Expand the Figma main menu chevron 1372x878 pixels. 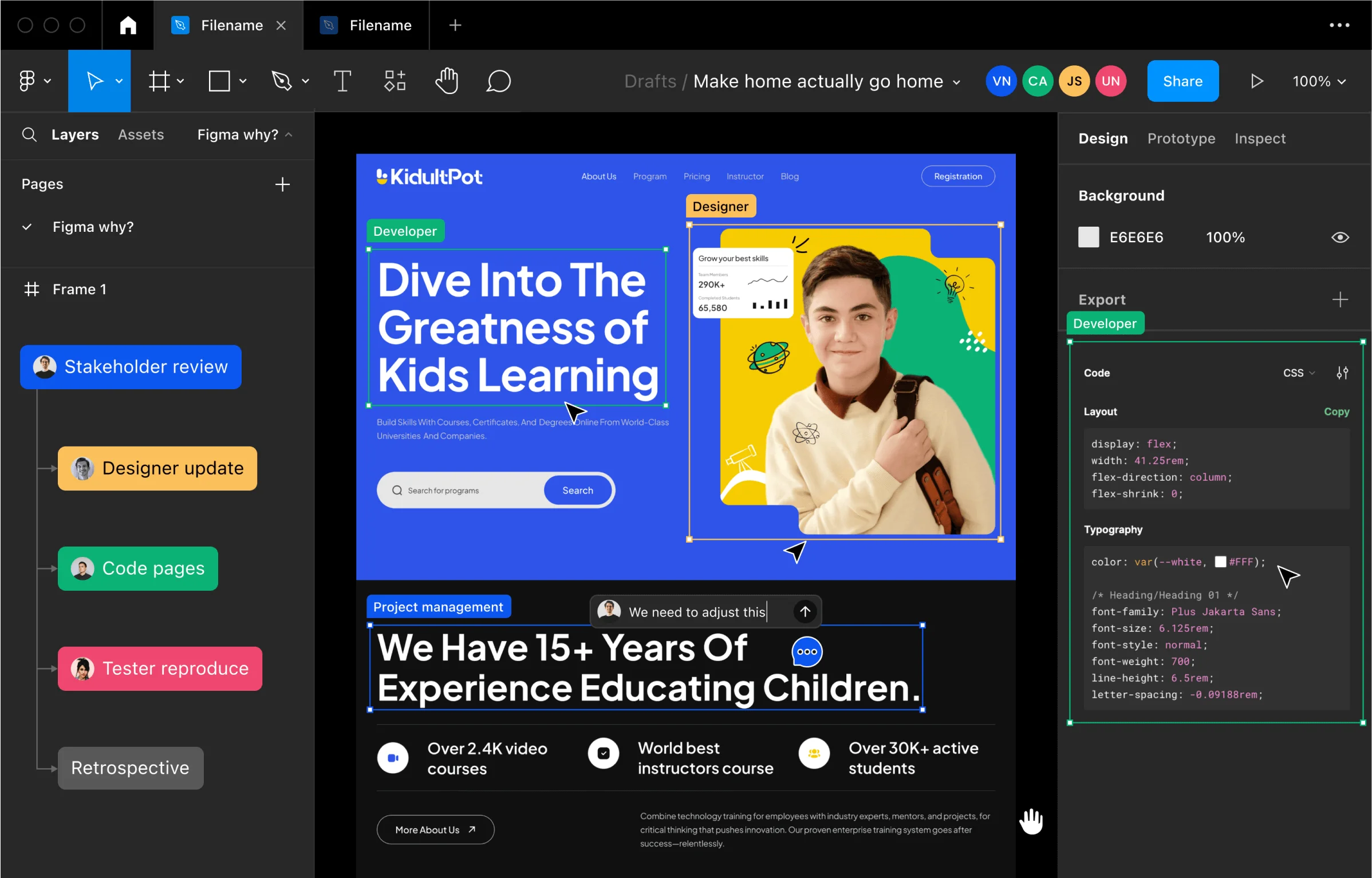click(x=48, y=81)
